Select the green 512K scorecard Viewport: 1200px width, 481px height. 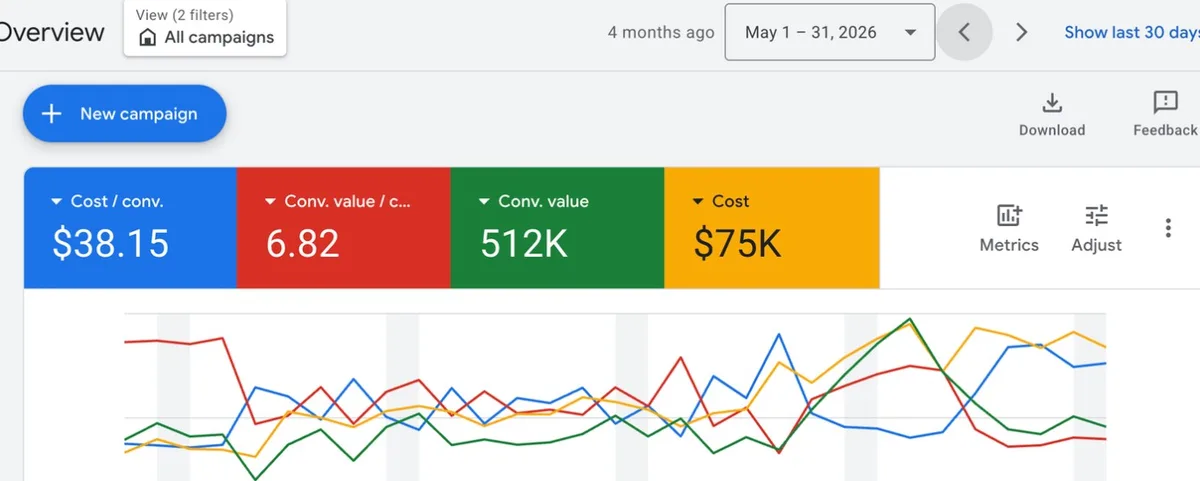558,228
